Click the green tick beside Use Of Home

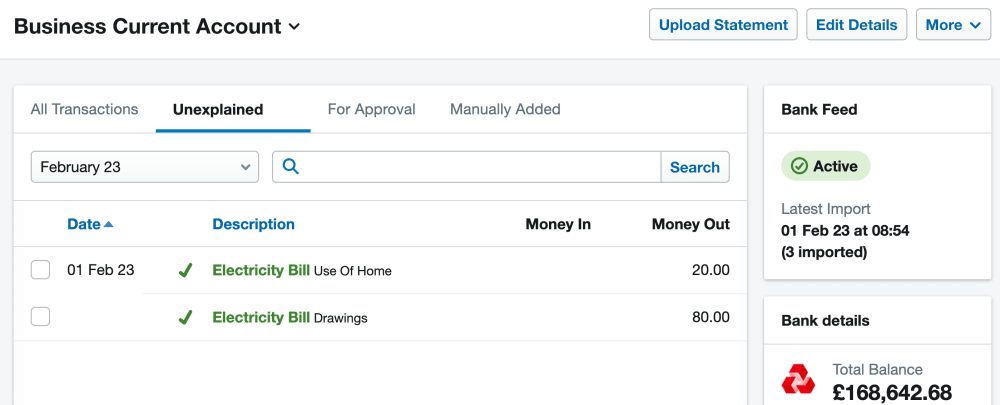[x=185, y=270]
